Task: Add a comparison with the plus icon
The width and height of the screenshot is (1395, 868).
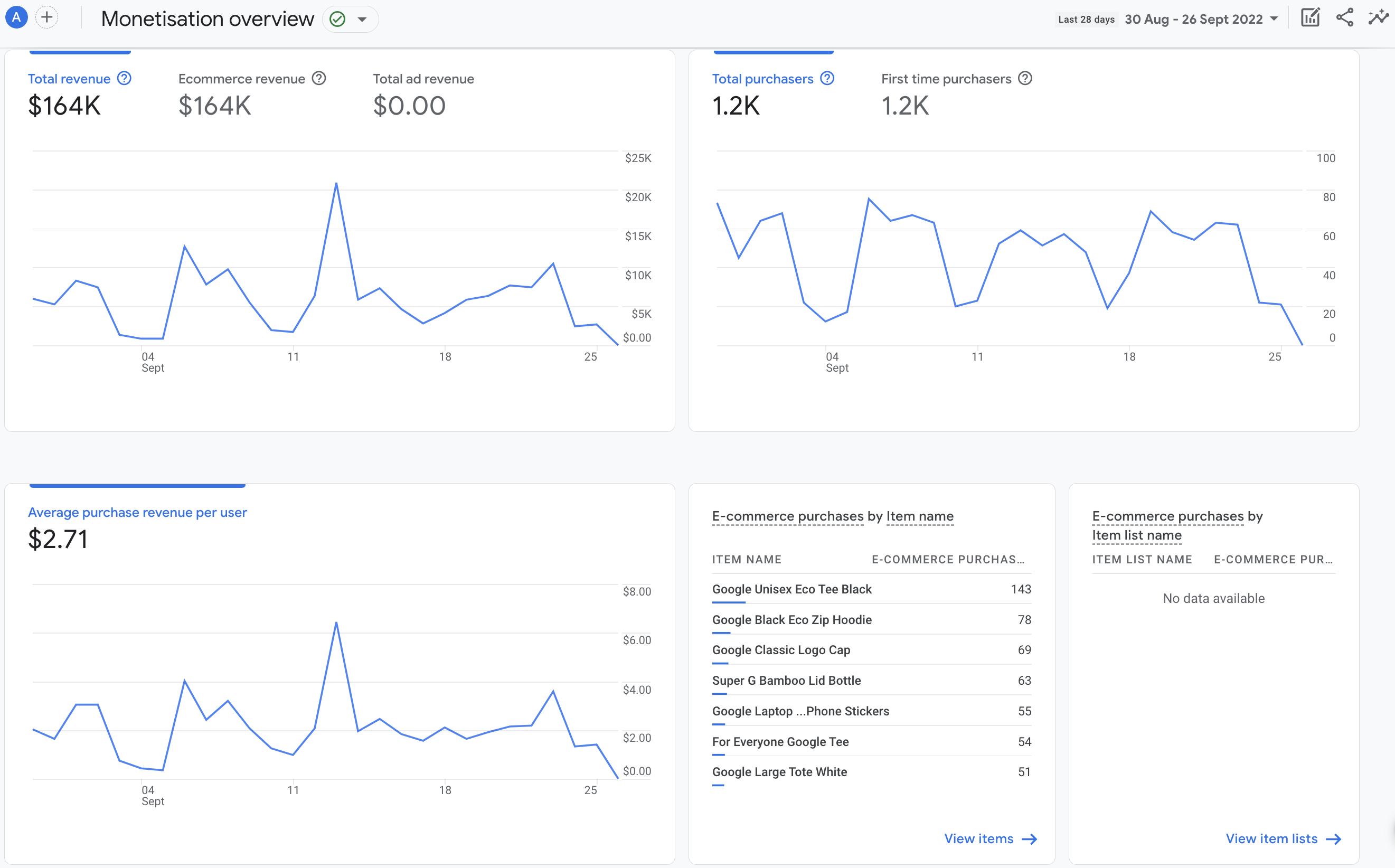Action: (47, 18)
